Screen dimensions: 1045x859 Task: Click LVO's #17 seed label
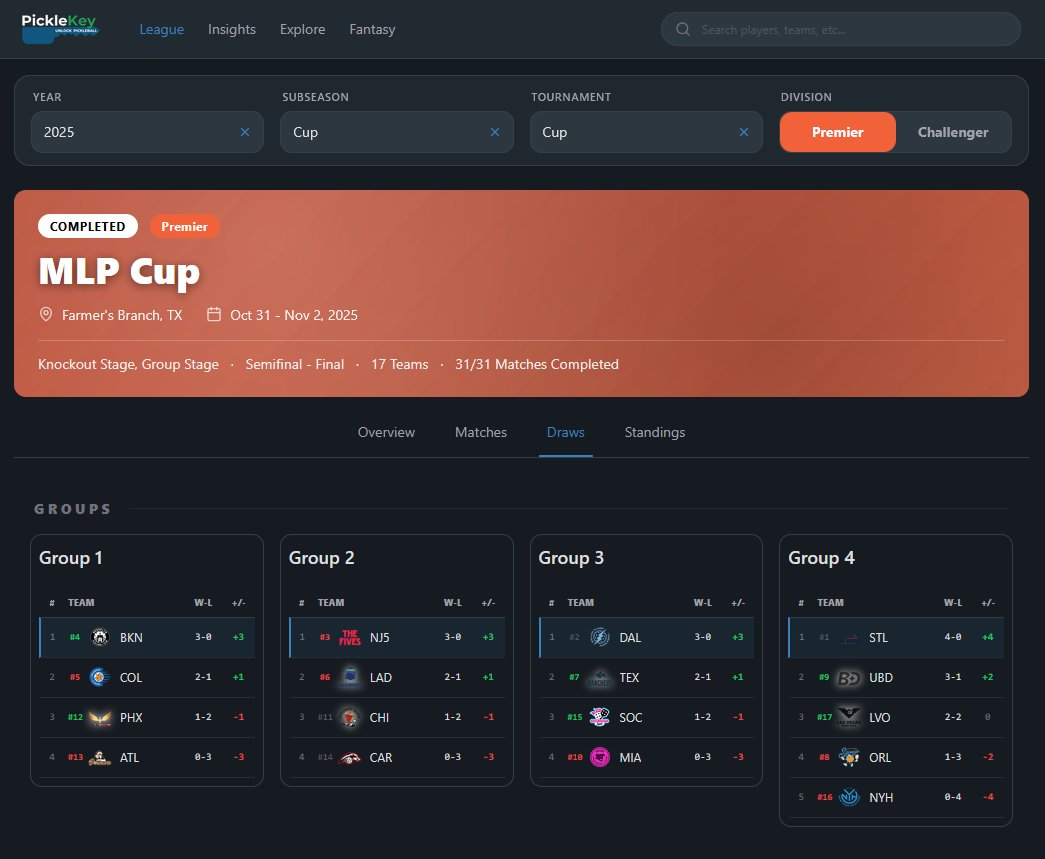pos(824,717)
